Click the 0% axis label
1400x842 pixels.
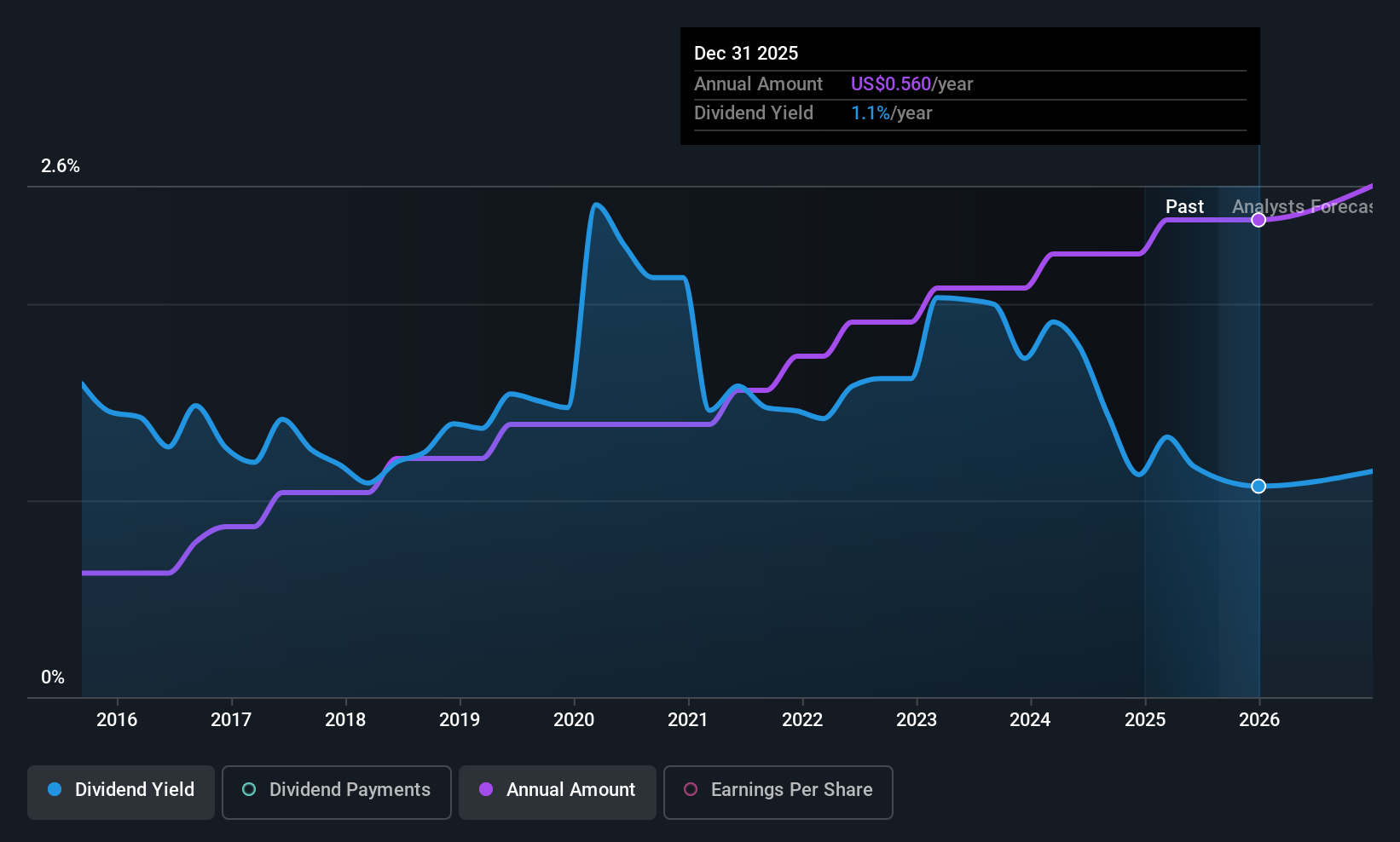point(52,677)
